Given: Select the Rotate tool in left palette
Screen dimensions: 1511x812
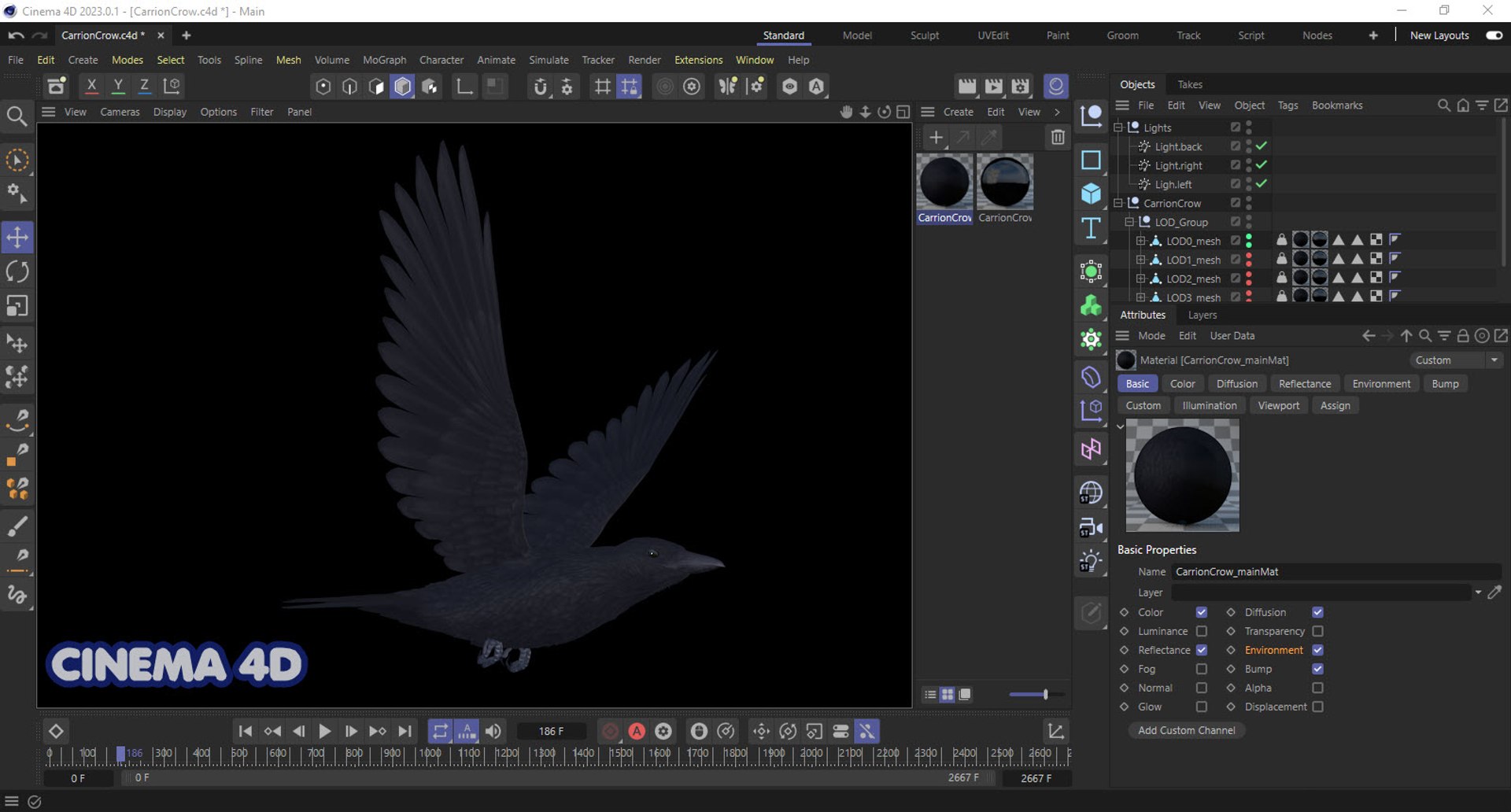Looking at the screenshot, I should [17, 271].
